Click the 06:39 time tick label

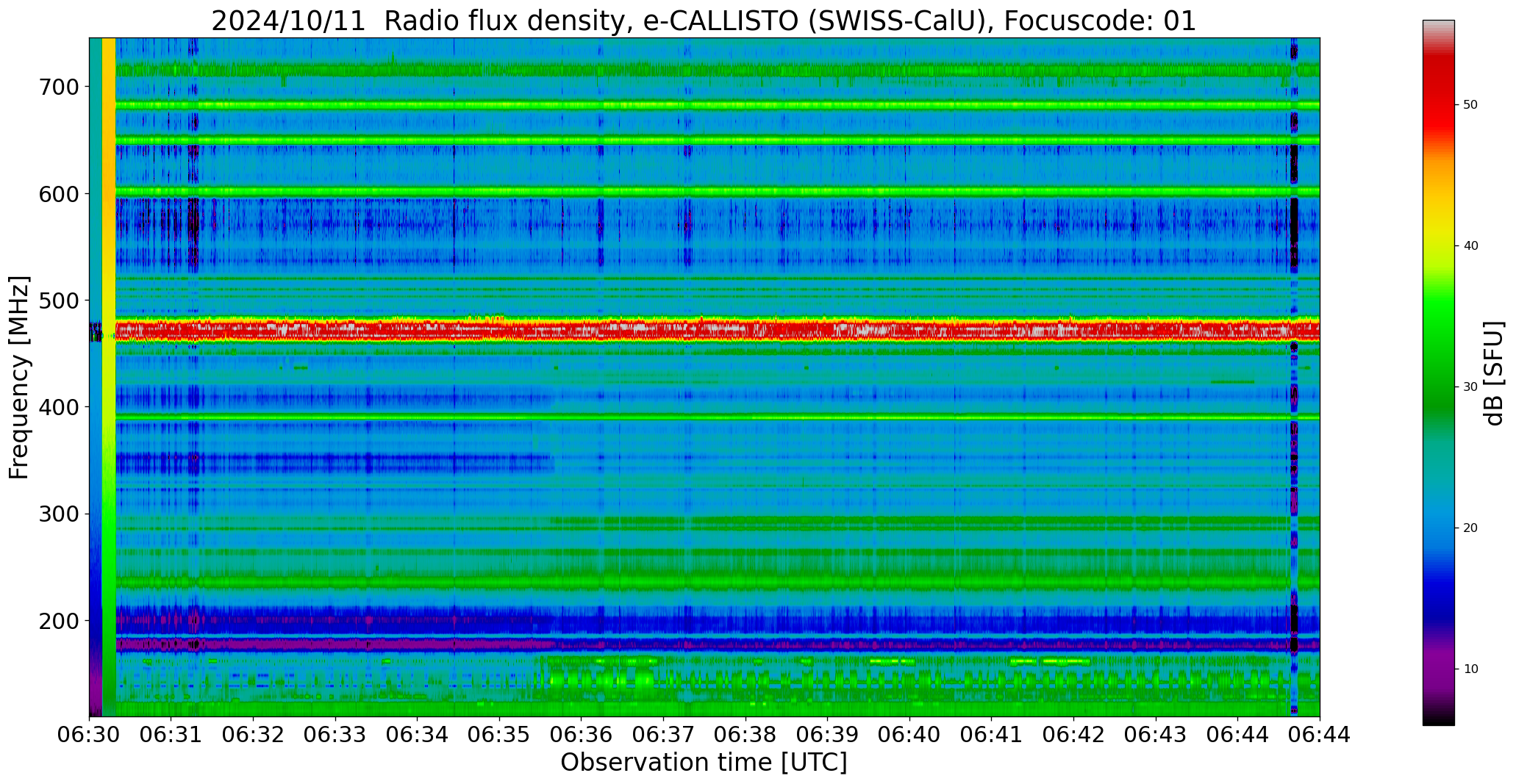[828, 735]
